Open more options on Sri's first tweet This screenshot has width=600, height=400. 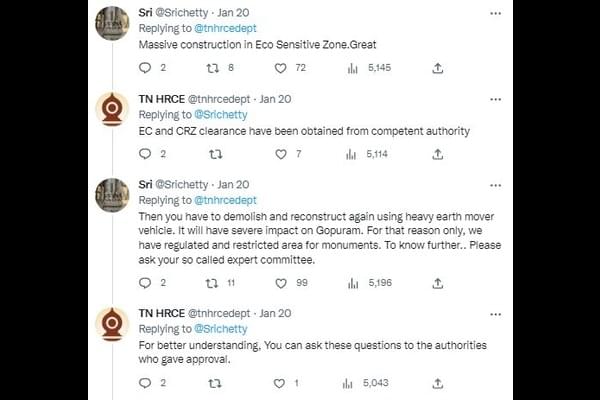coord(496,14)
